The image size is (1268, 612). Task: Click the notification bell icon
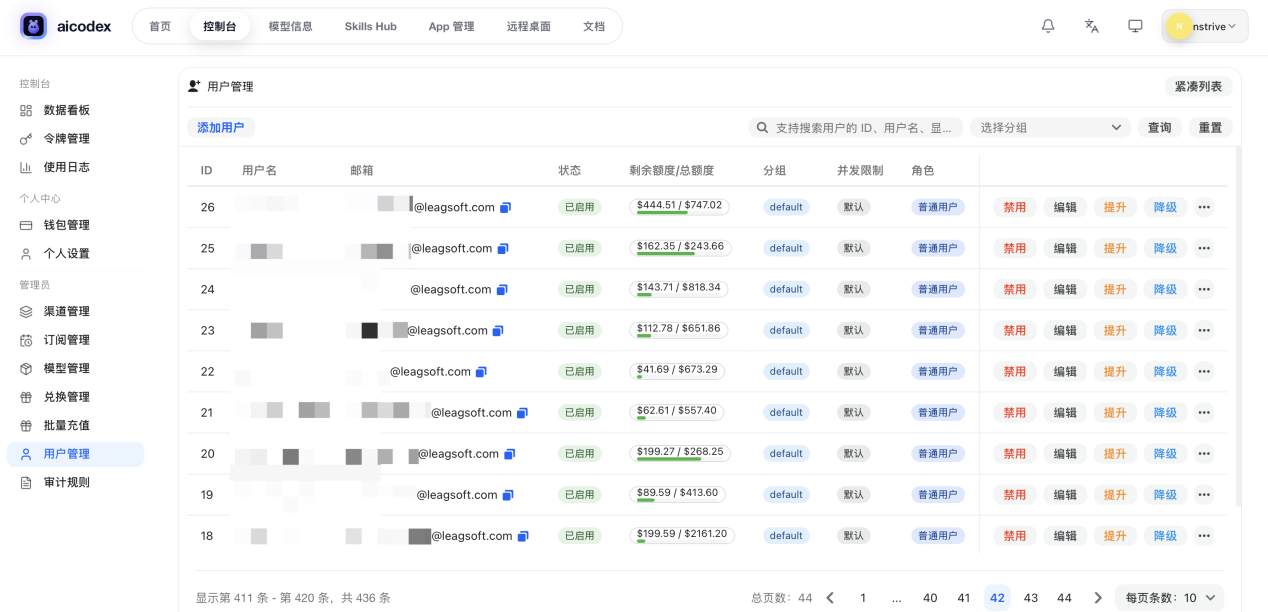1048,26
